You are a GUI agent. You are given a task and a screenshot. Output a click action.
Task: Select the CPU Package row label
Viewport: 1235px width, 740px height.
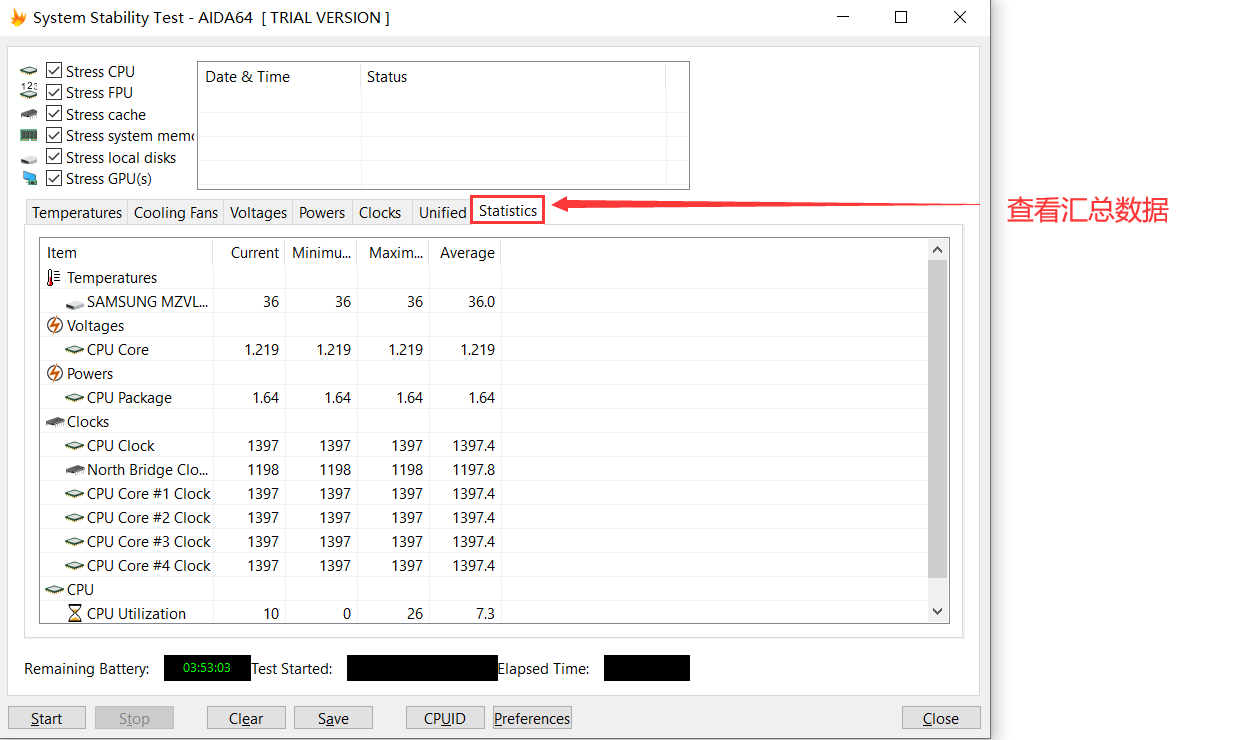click(x=129, y=398)
